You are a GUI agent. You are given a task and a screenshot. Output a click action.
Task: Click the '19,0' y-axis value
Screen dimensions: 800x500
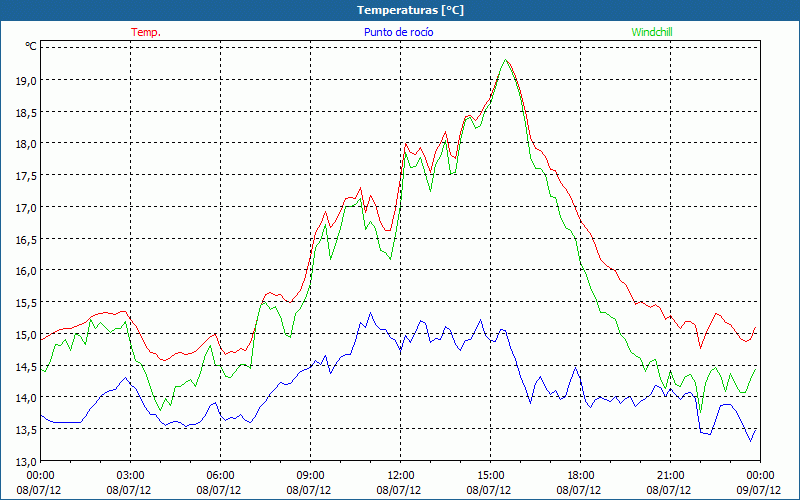(26, 80)
